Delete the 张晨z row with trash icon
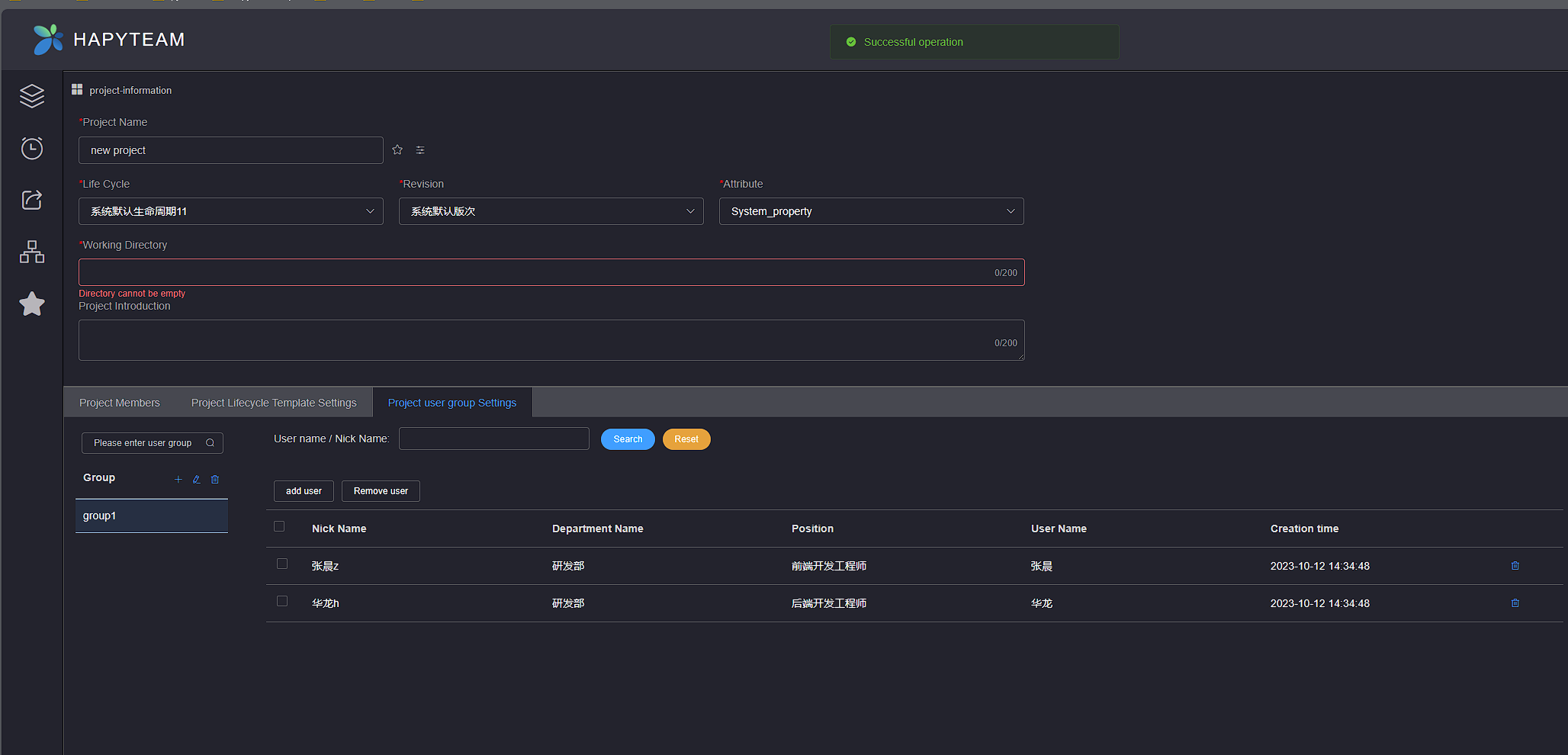This screenshot has width=1568, height=755. coord(1515,566)
